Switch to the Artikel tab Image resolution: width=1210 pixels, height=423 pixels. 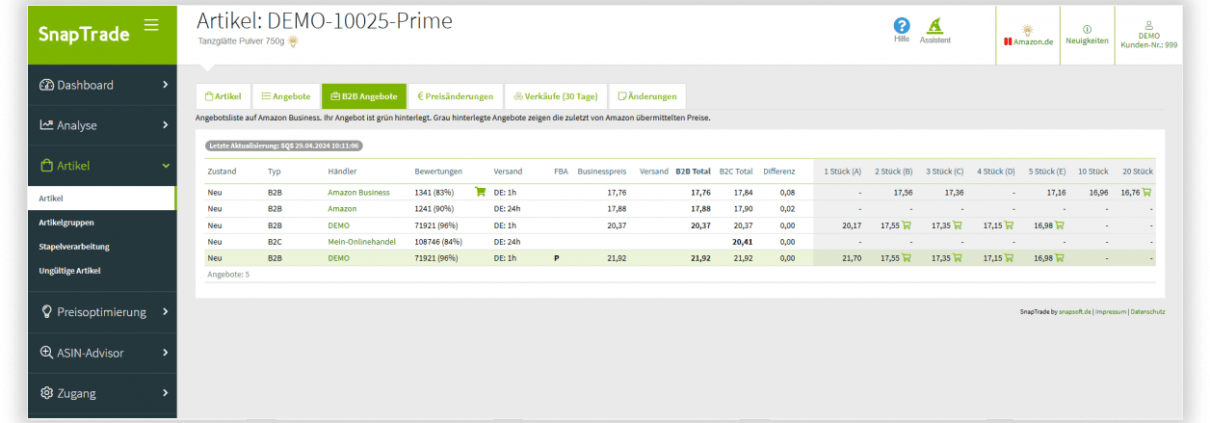click(x=222, y=97)
